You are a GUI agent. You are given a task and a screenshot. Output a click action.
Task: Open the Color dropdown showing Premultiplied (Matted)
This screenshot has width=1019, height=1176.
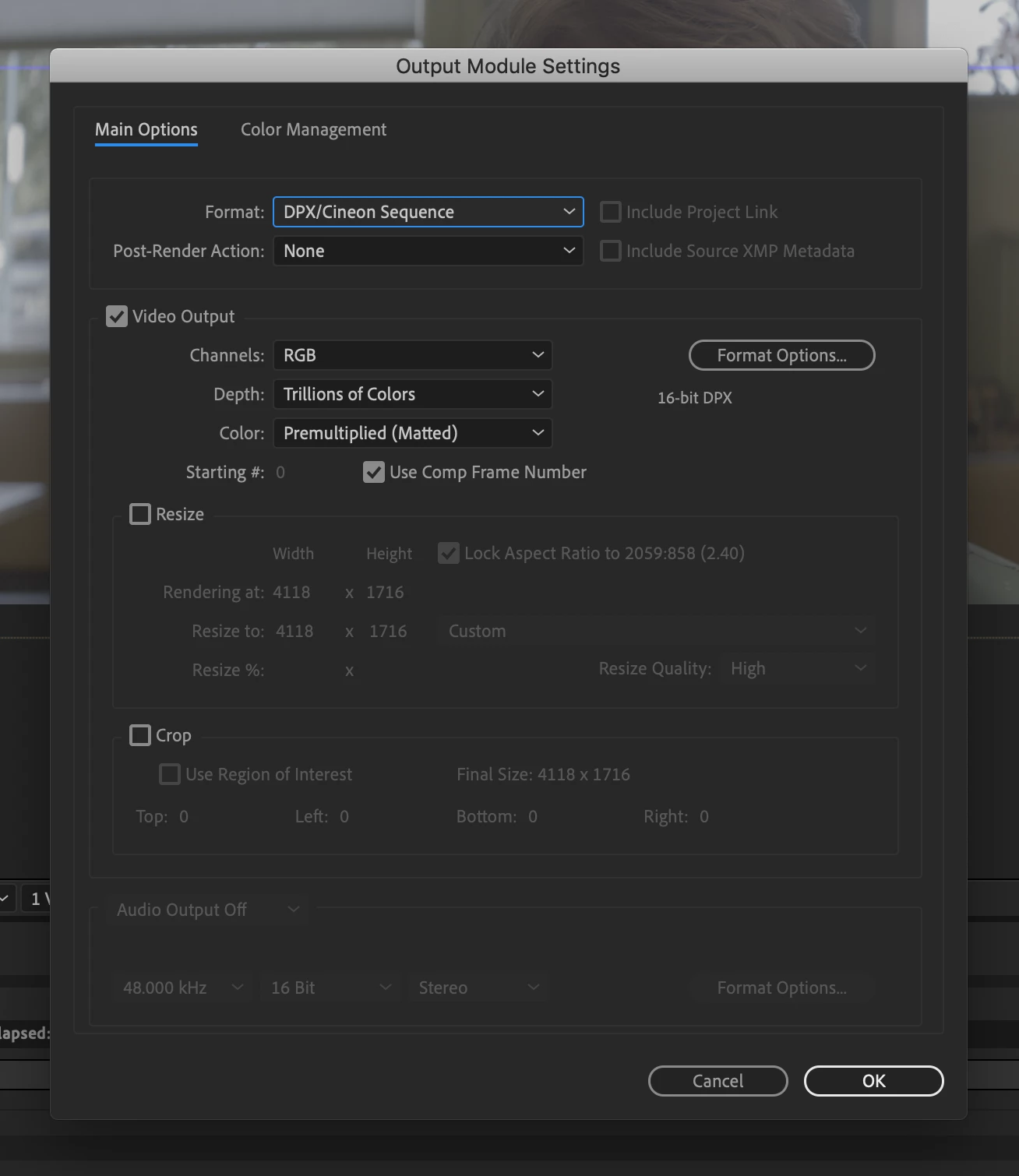[412, 433]
